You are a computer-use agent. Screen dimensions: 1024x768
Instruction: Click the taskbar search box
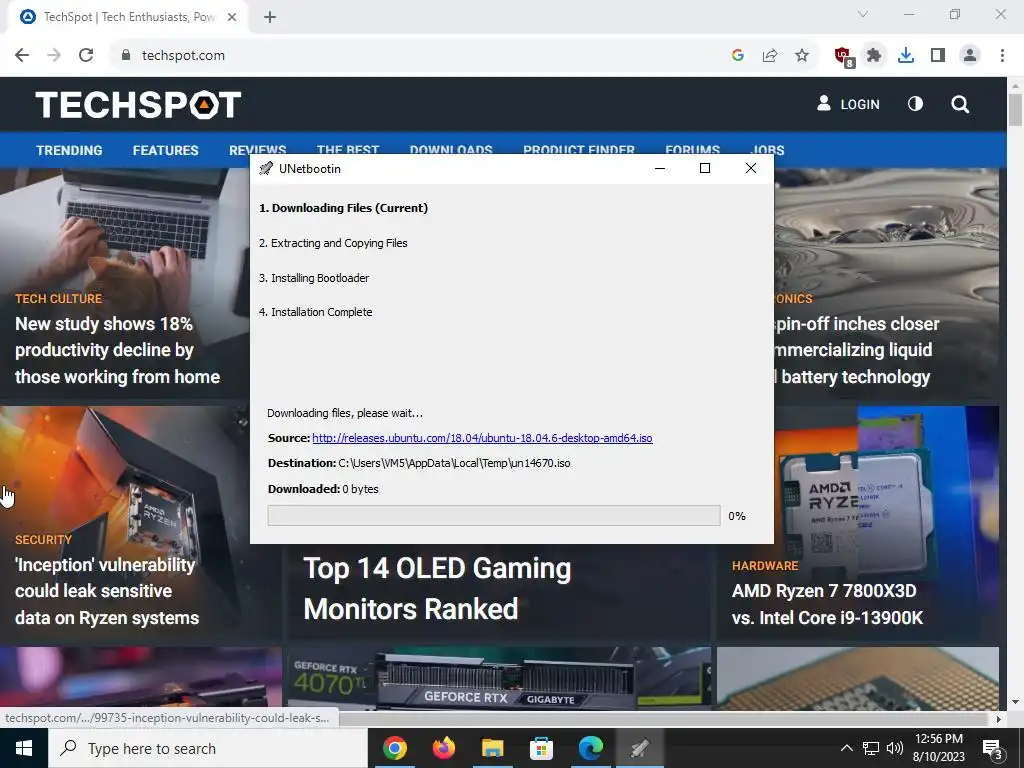click(208, 748)
